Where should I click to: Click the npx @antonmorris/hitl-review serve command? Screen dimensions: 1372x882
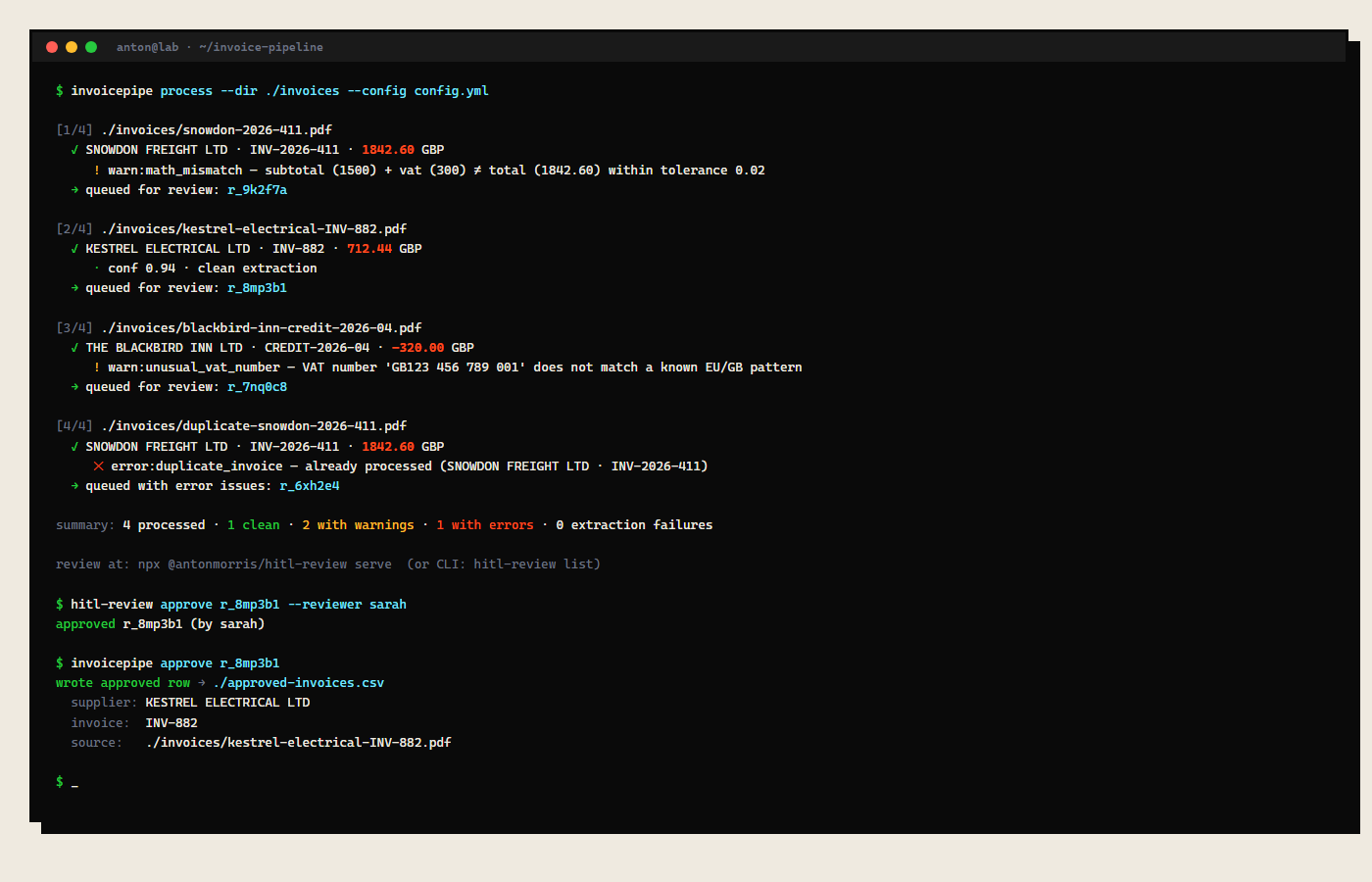pos(265,564)
